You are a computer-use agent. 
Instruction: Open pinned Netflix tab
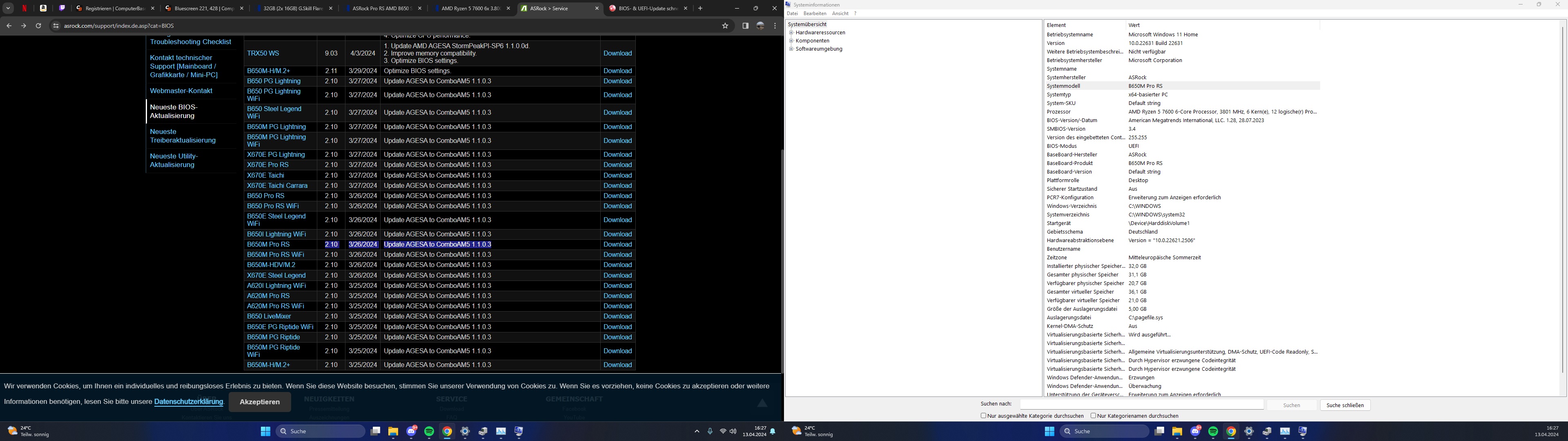pyautogui.click(x=25, y=9)
